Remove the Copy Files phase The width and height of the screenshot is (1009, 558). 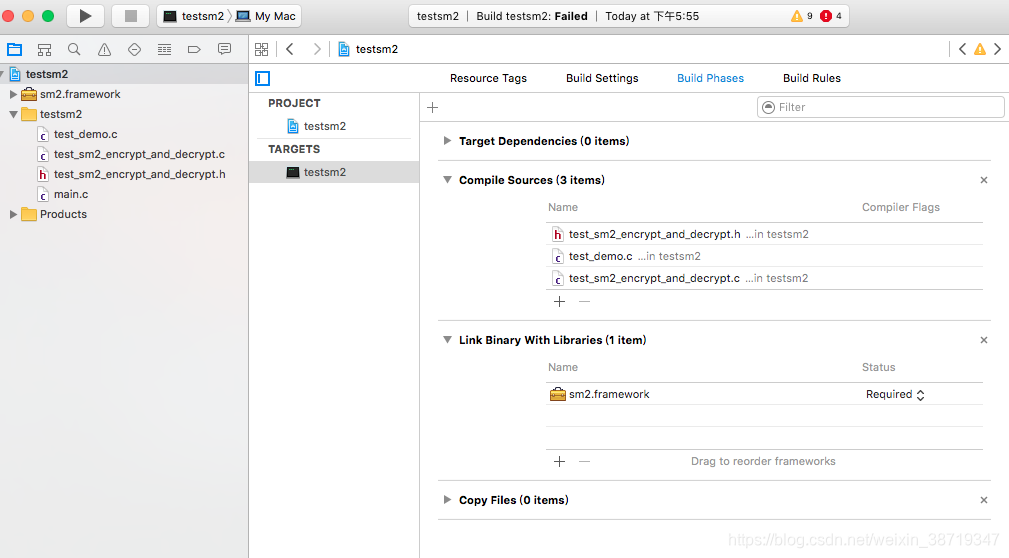pos(983,500)
